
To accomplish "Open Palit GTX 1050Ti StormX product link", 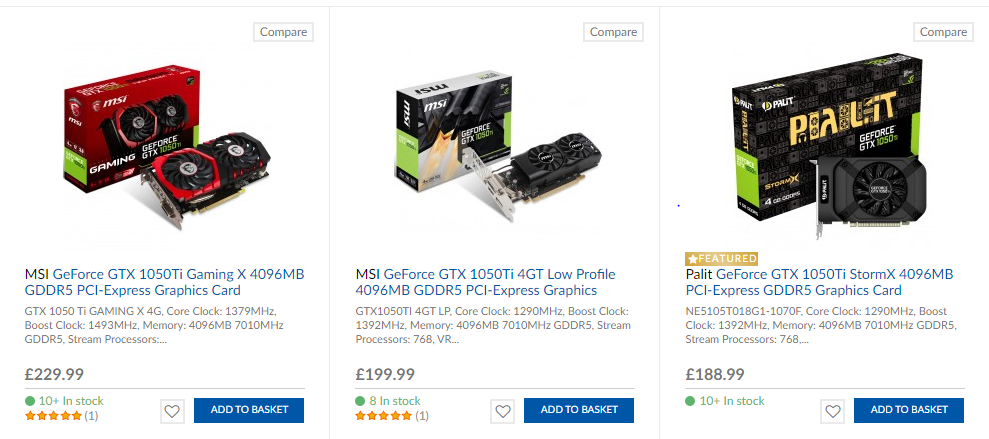I will (x=819, y=282).
